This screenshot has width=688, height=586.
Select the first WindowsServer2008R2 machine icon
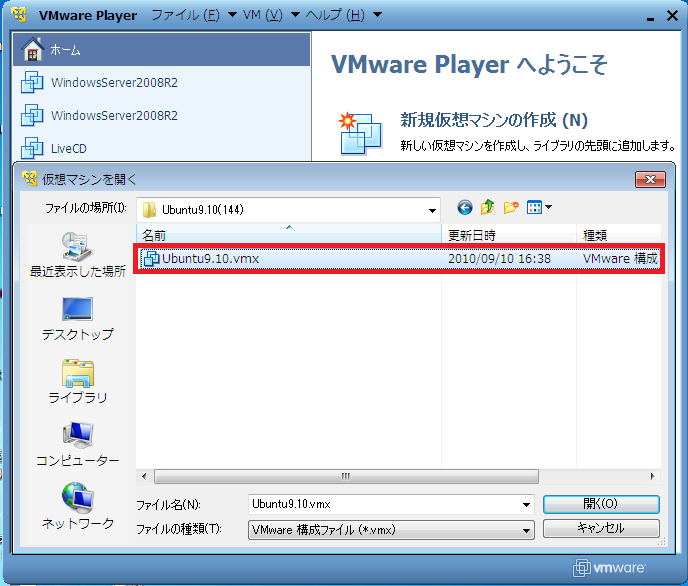[32, 82]
